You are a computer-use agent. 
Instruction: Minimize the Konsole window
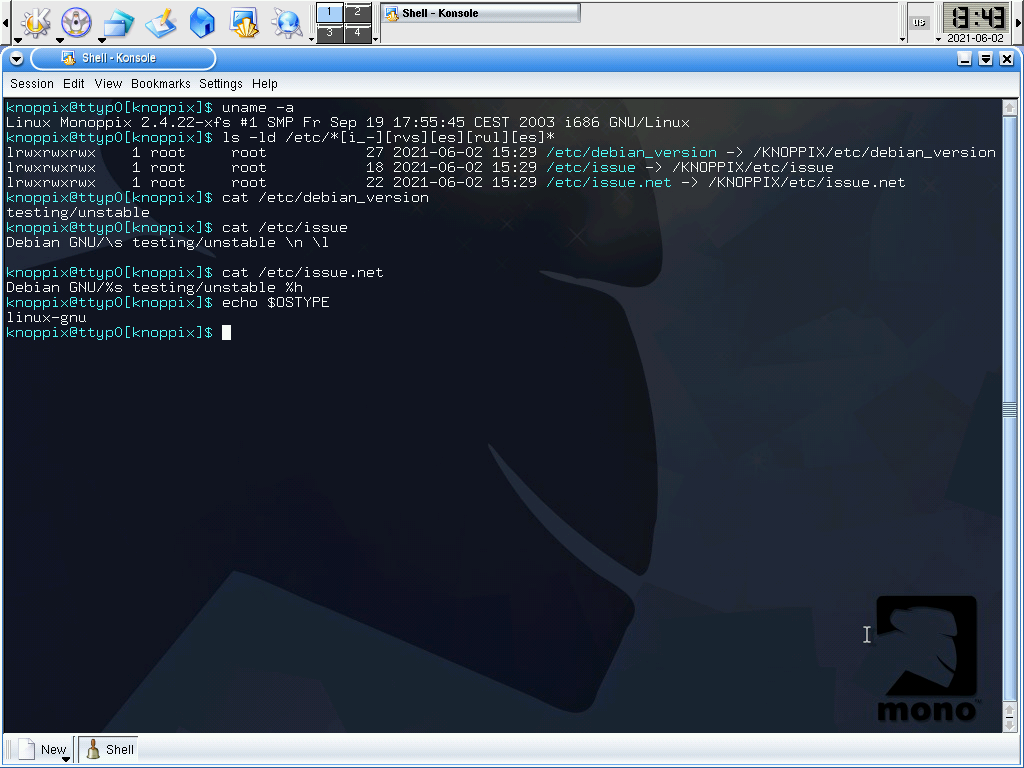tap(965, 59)
